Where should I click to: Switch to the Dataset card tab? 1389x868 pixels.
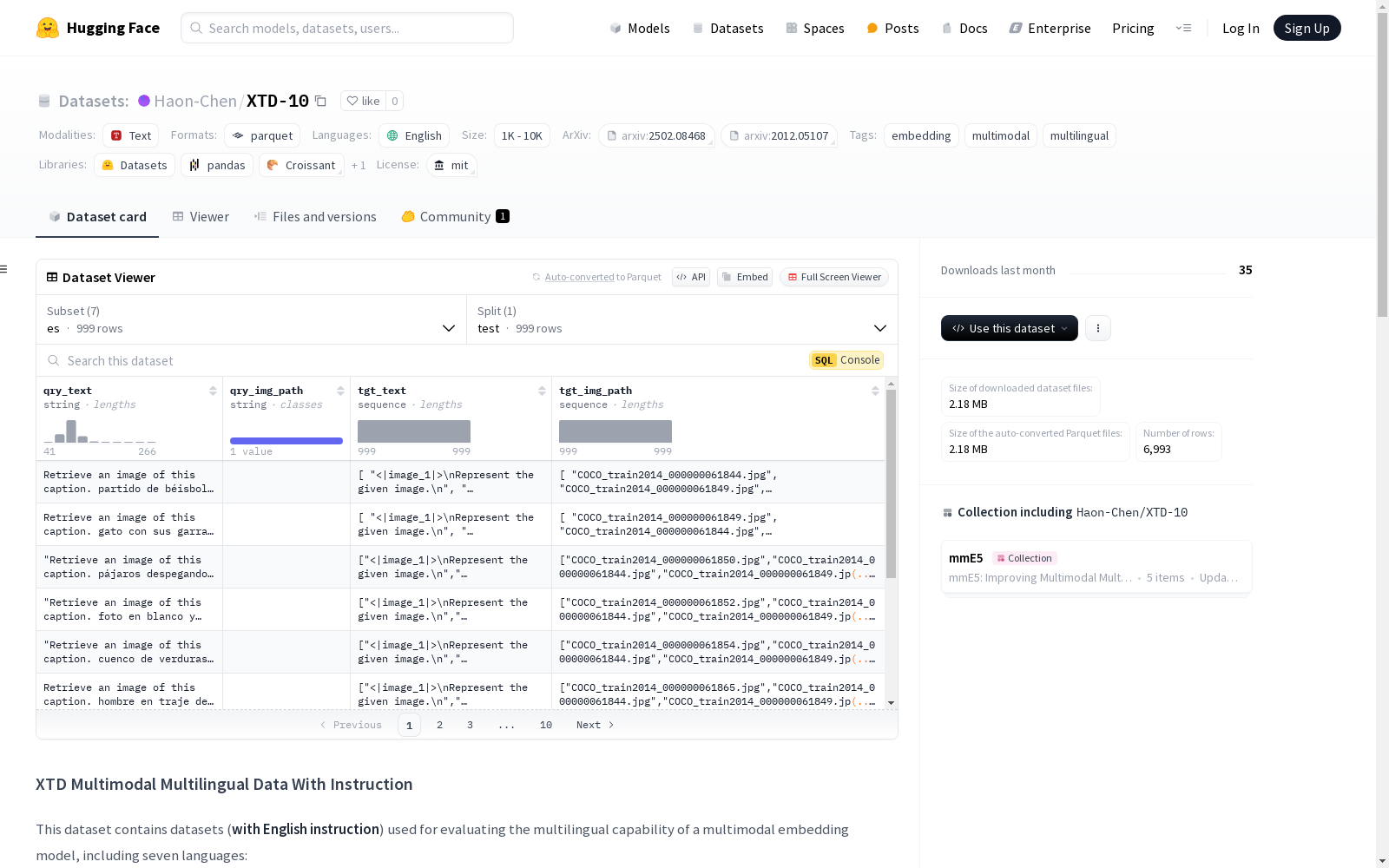[97, 217]
